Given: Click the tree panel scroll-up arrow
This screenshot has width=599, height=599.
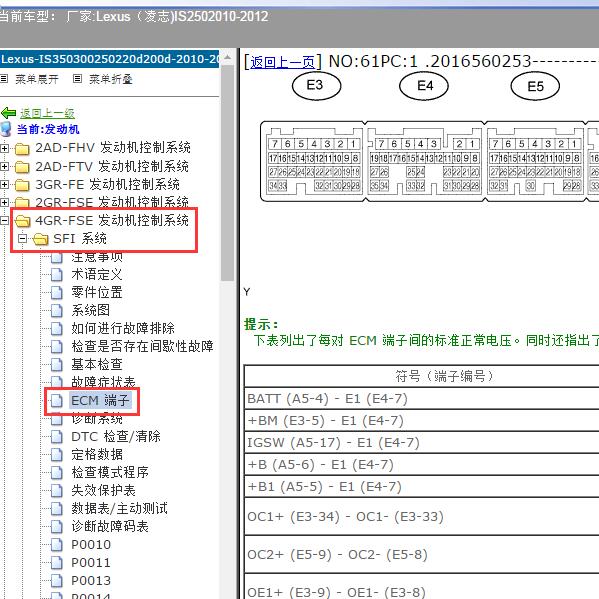Looking at the screenshot, I should pos(228,58).
